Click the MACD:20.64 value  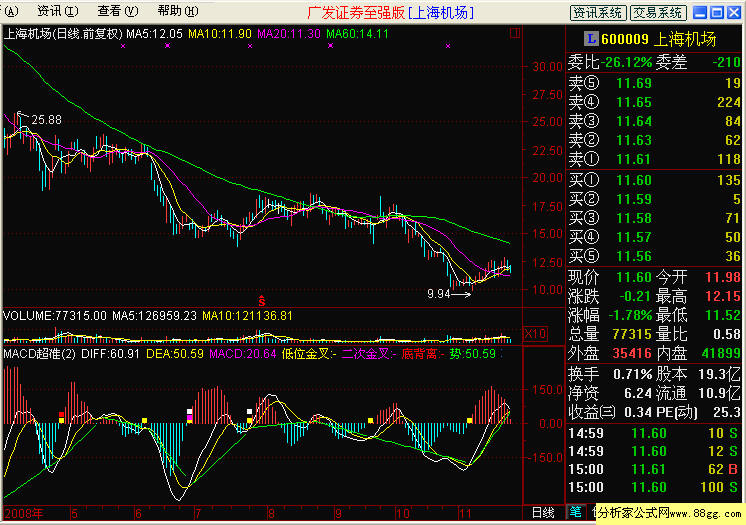pos(243,354)
